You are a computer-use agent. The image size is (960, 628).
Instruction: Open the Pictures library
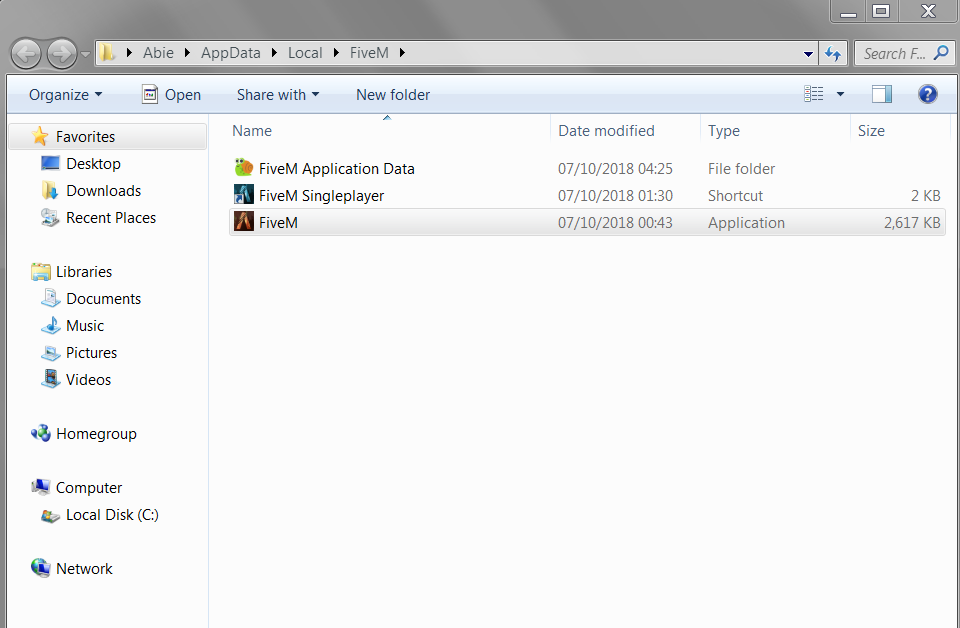pyautogui.click(x=91, y=353)
